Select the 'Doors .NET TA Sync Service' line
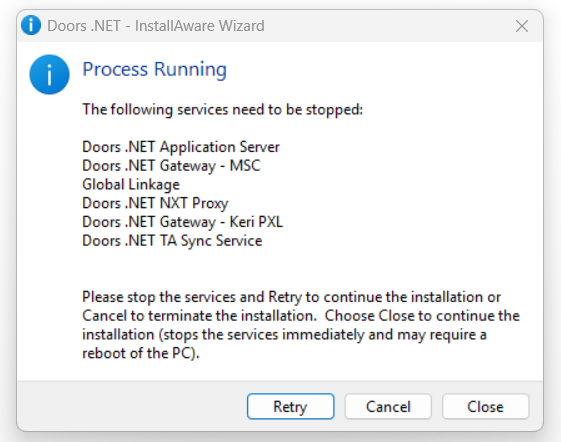The height and width of the screenshot is (442, 561). pyautogui.click(x=172, y=241)
